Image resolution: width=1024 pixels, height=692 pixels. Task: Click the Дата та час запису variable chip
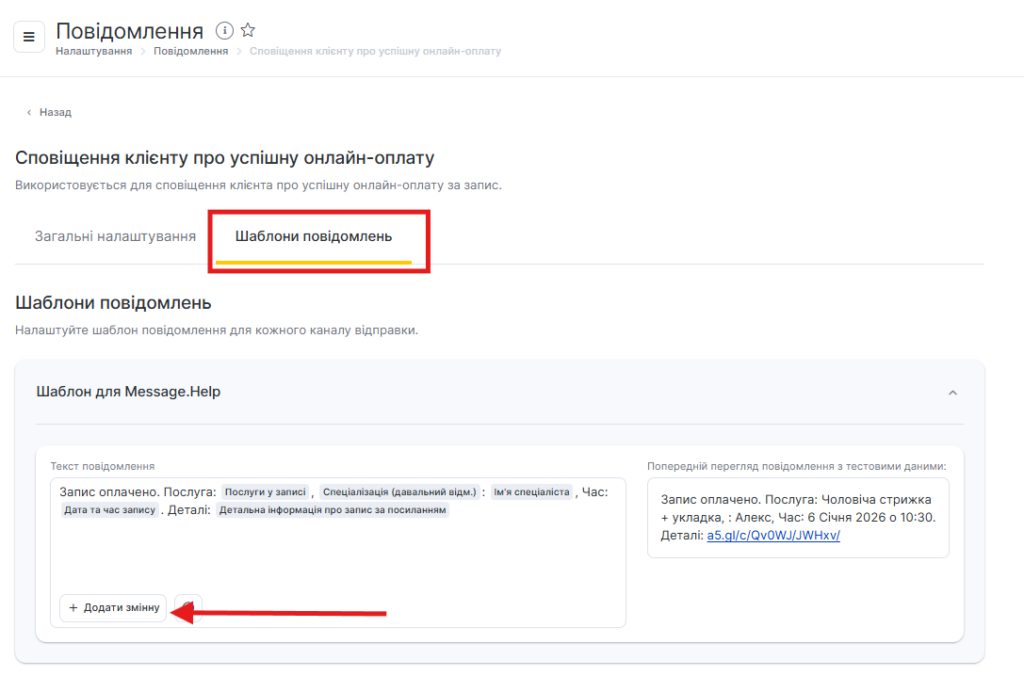(x=110, y=510)
